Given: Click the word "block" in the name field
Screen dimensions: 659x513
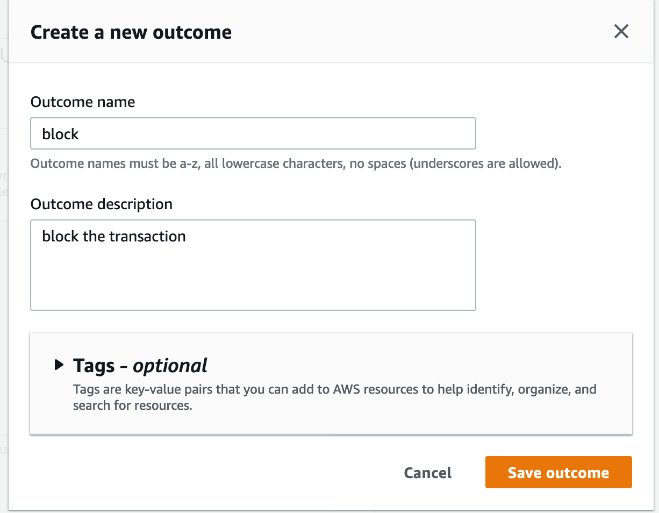Looking at the screenshot, I should [60, 133].
